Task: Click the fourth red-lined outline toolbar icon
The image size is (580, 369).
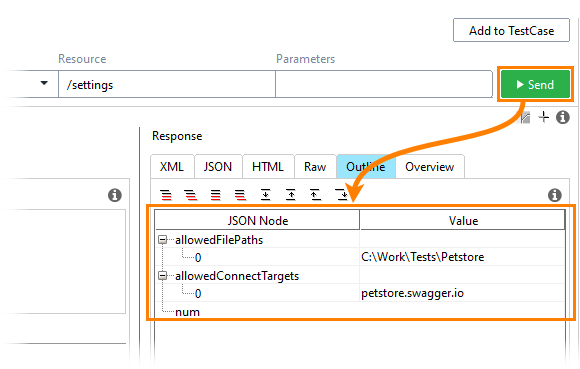Action: click(240, 194)
